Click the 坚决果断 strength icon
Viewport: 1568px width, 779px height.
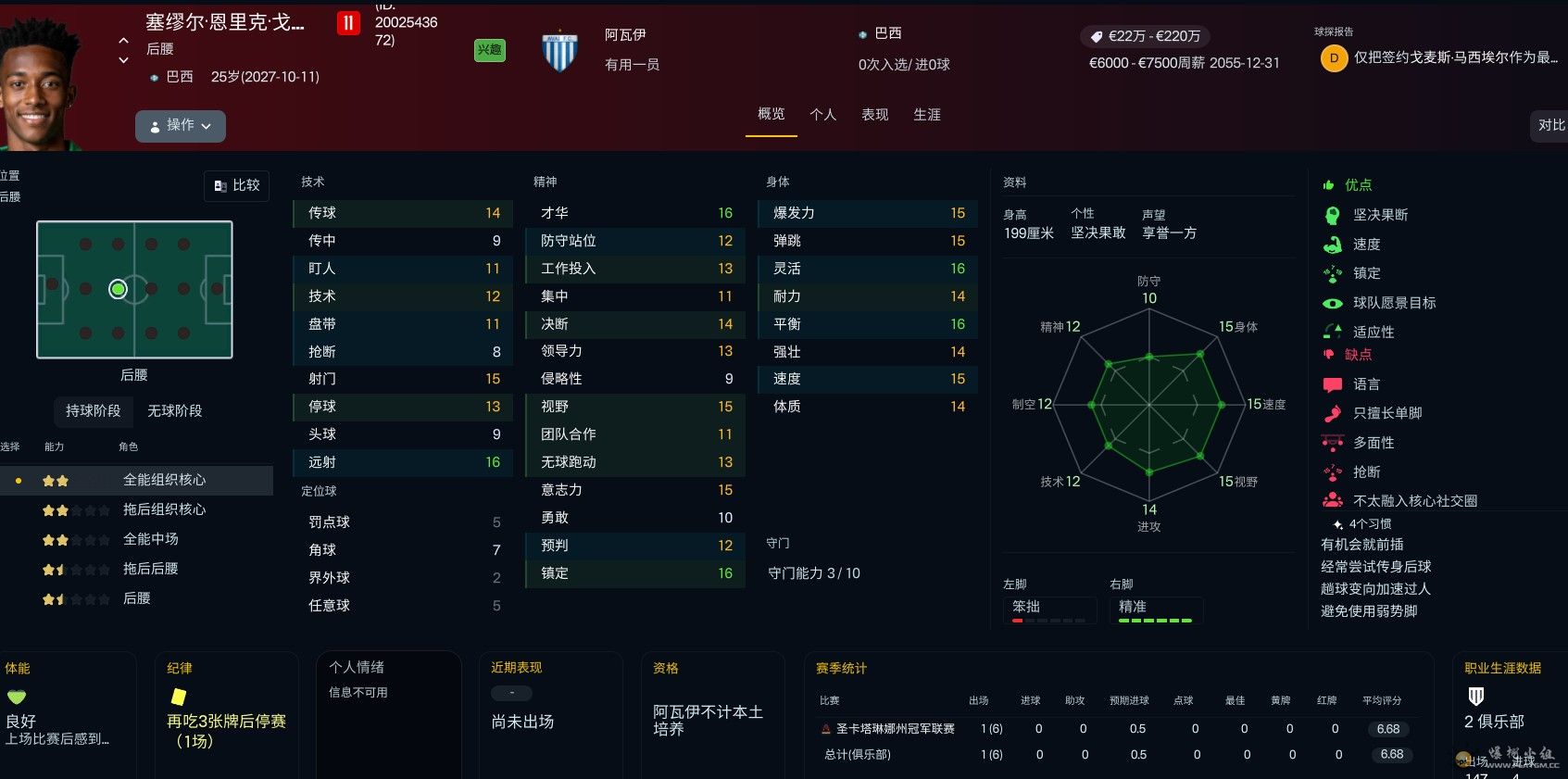click(x=1332, y=215)
